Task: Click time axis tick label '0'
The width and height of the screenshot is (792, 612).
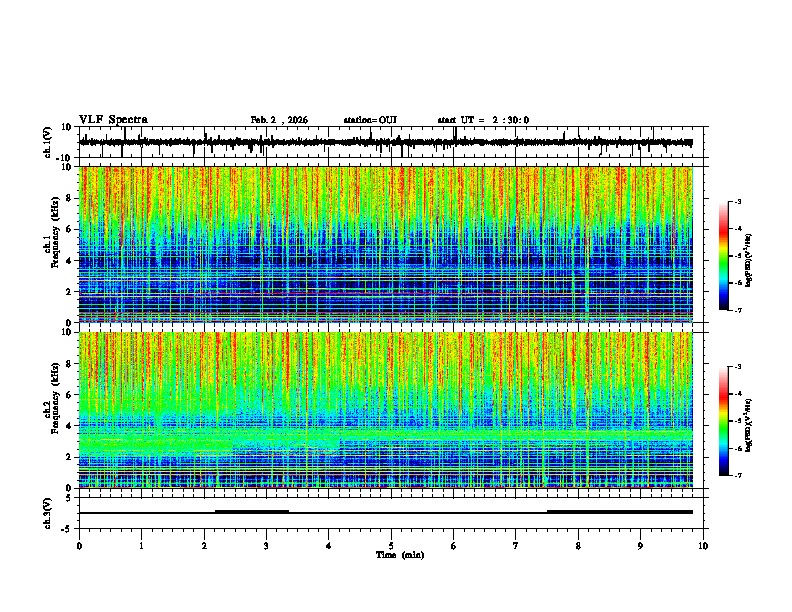Action: pos(79,546)
